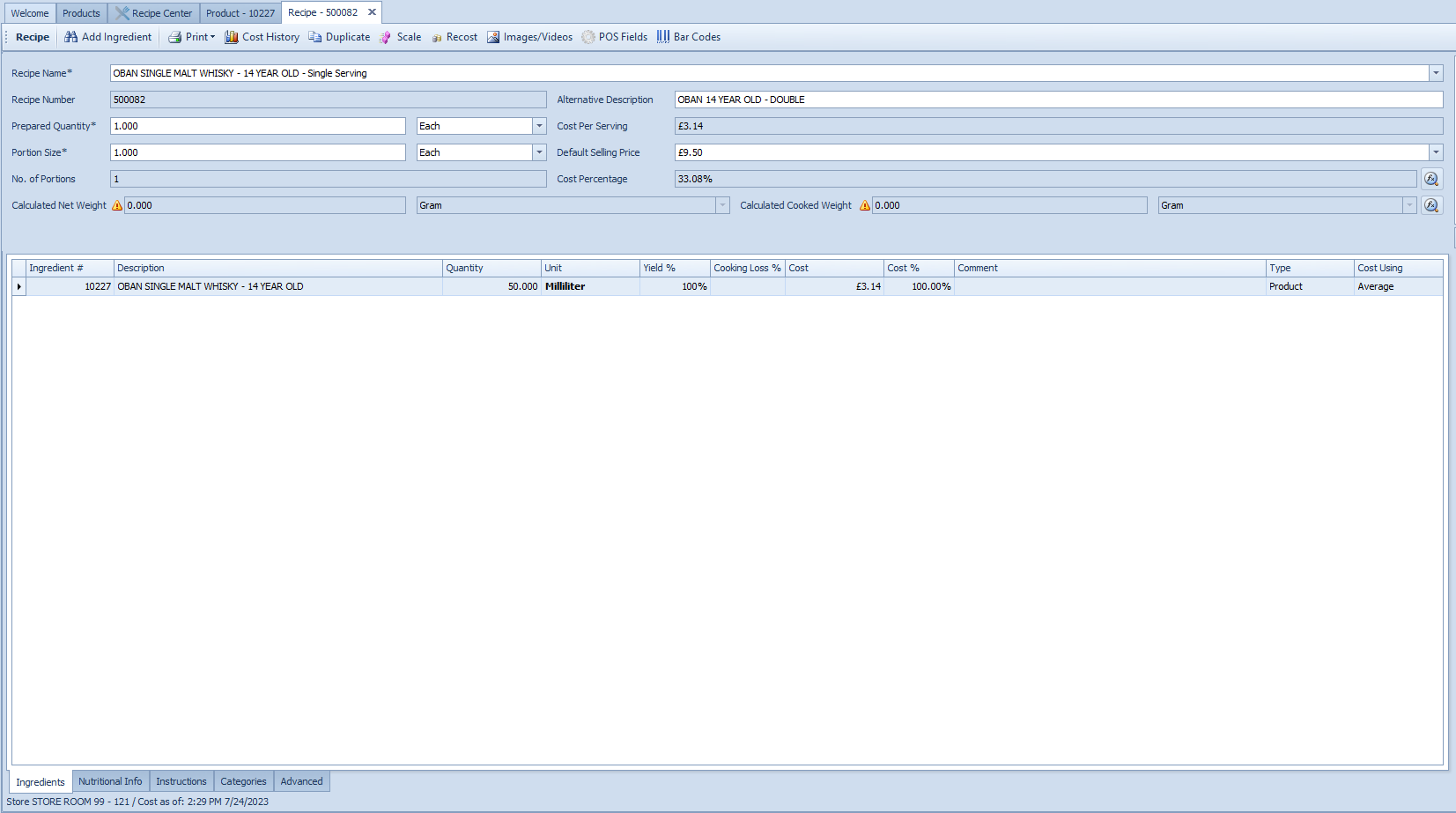Duplicate this recipe via toolbar icon
1456x813 pixels.
pos(314,37)
